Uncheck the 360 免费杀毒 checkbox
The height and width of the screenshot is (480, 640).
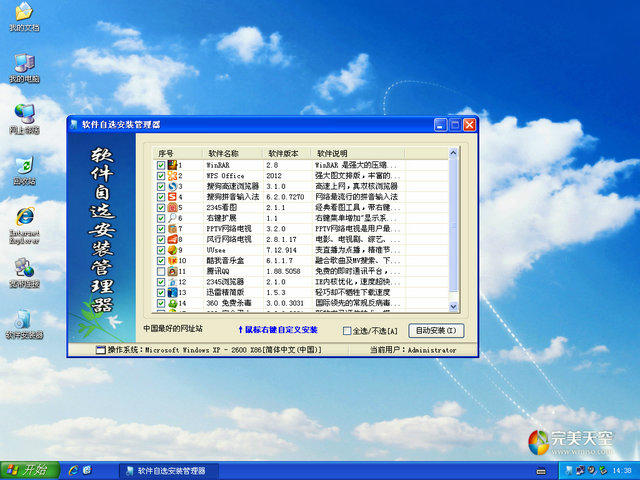tap(161, 303)
